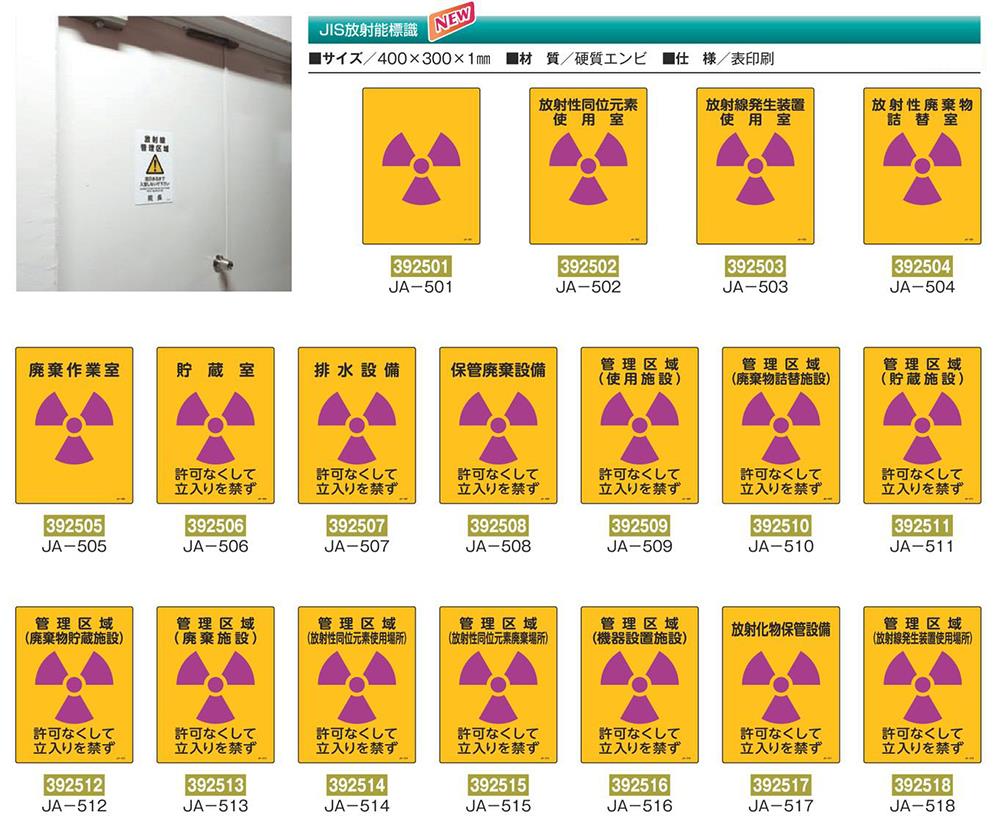Select the 管理区域(機器設置施設) sign
Image resolution: width=1000 pixels, height=828 pixels.
(x=640, y=685)
